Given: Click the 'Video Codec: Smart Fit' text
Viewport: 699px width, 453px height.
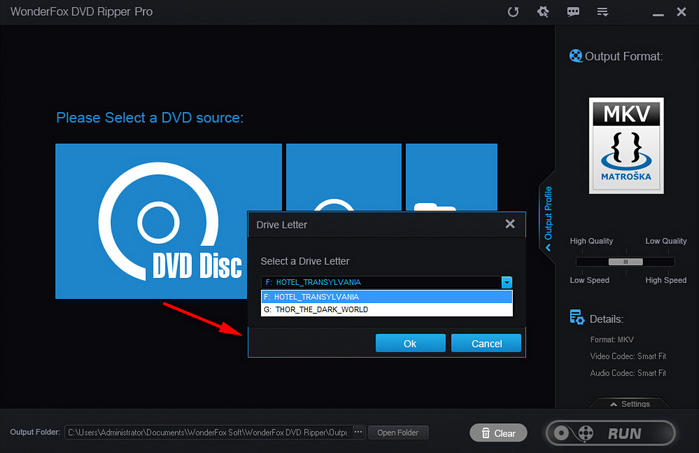Looking at the screenshot, I should 628,356.
